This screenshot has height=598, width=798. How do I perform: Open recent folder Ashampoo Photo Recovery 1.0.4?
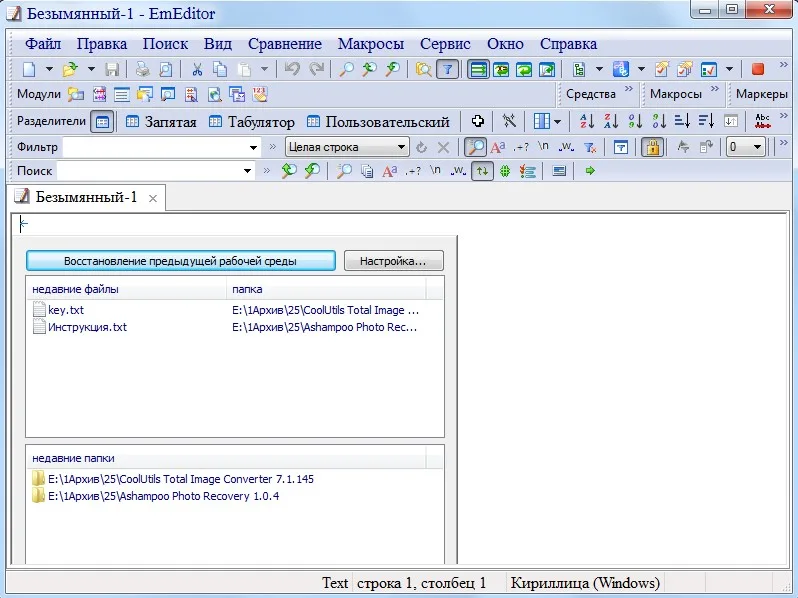tap(156, 496)
